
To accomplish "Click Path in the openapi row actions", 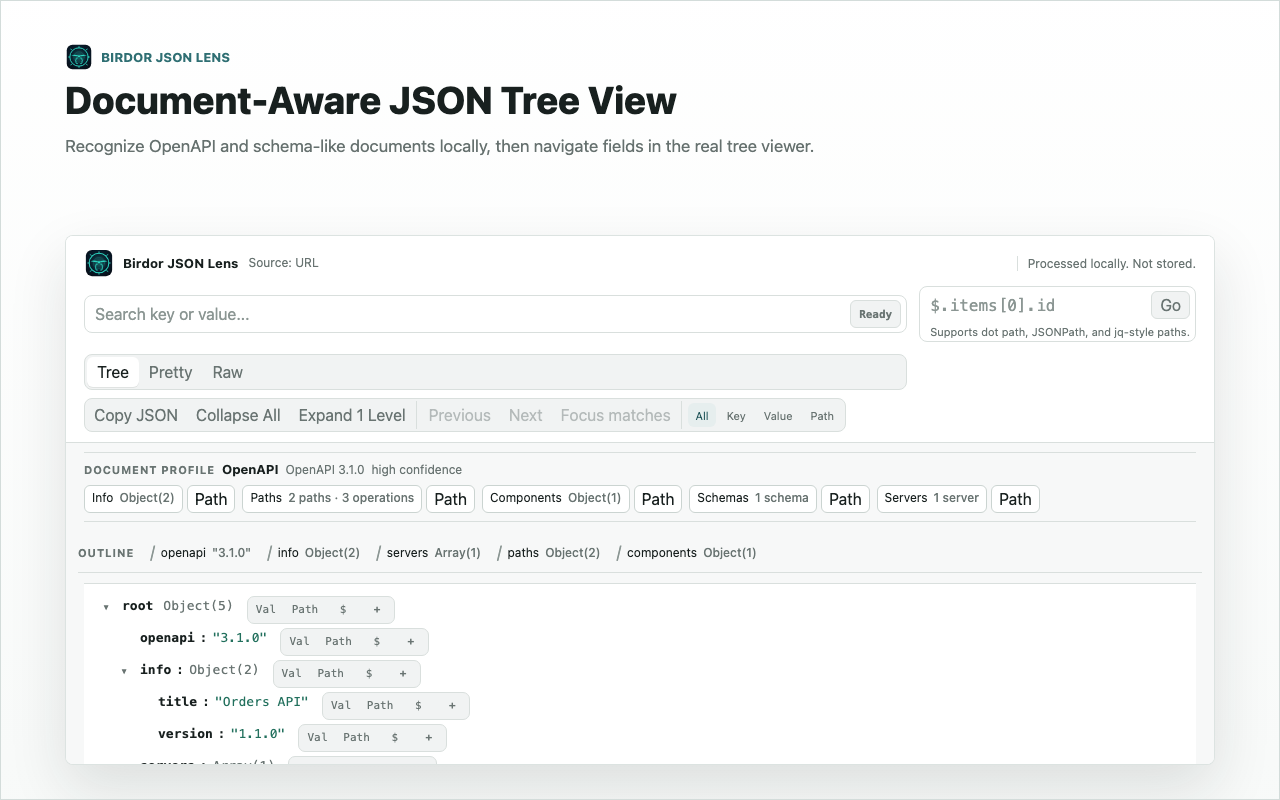I will tap(339, 641).
